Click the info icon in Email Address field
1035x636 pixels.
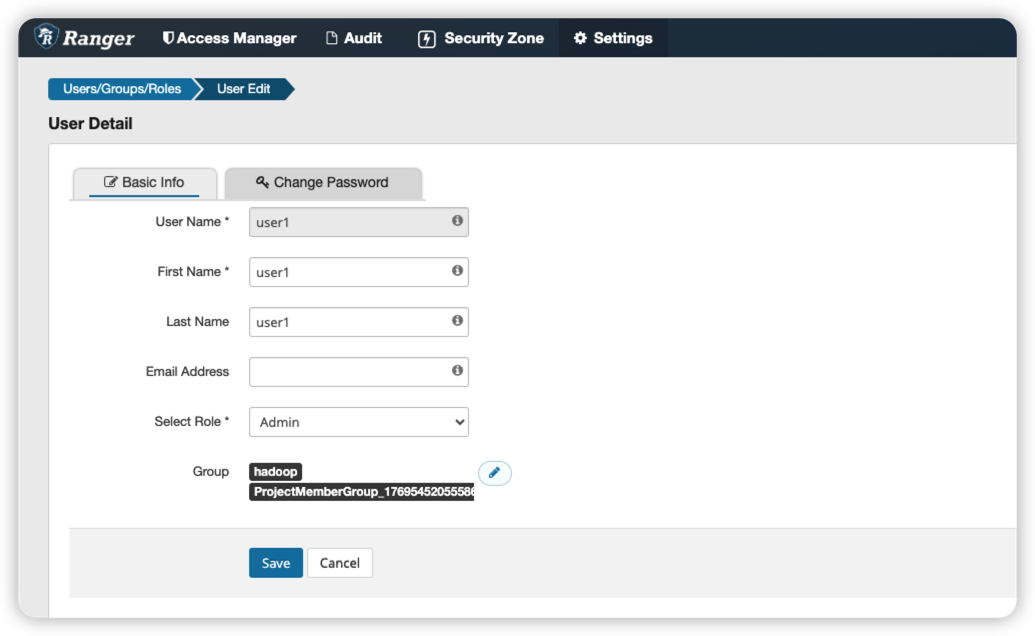[457, 370]
